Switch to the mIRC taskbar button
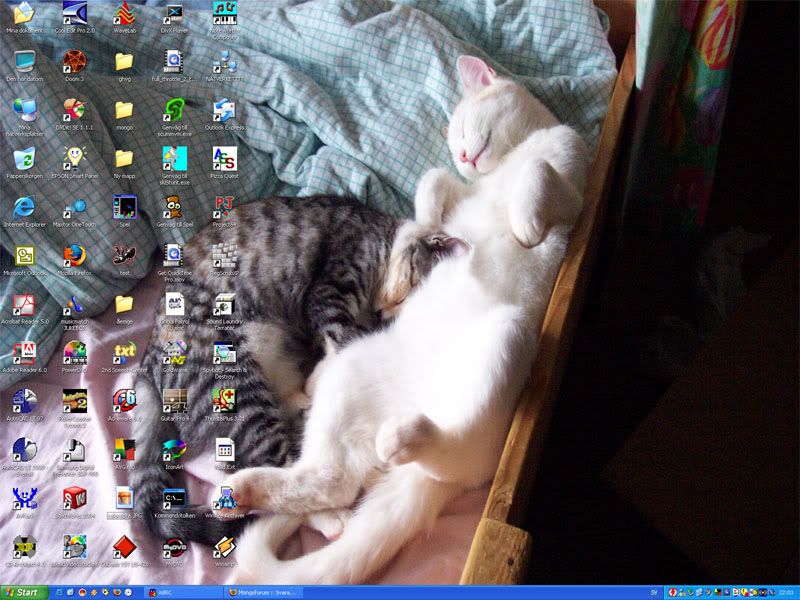This screenshot has height=600, width=800. point(184,592)
